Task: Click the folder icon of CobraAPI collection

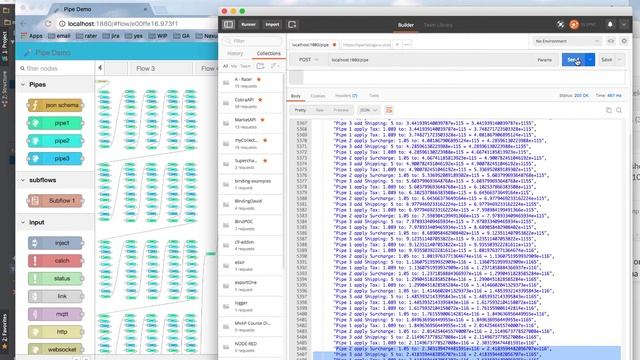Action: tap(226, 103)
